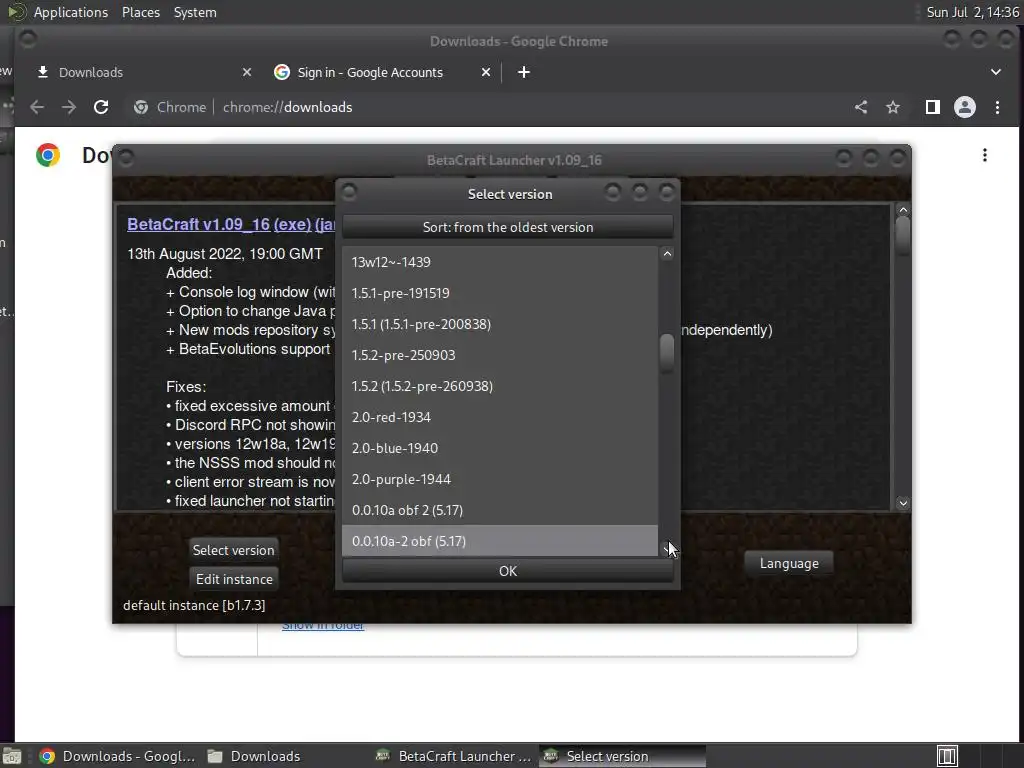The width and height of the screenshot is (1024, 768).
Task: Select version 1.5.2-pre-250903
Action: pyautogui.click(x=500, y=355)
